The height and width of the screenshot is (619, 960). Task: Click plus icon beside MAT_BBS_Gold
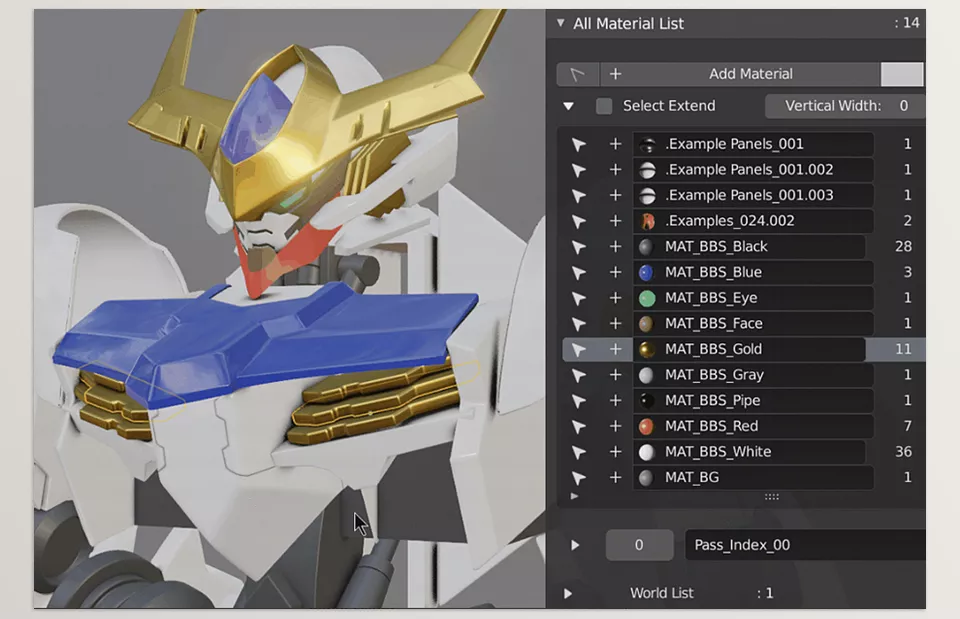click(615, 350)
